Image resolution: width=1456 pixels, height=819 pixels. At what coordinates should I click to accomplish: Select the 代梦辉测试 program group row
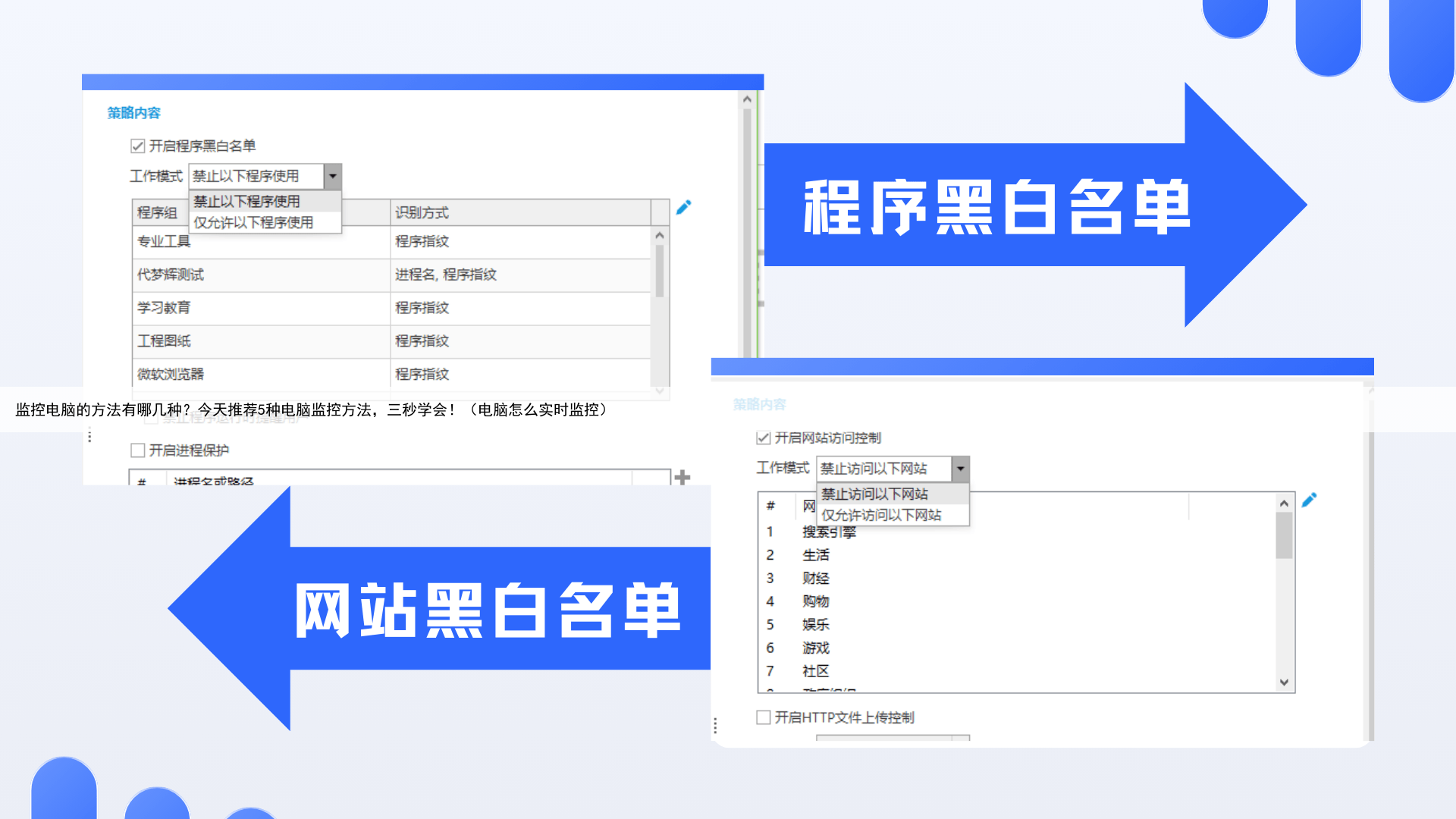click(171, 275)
